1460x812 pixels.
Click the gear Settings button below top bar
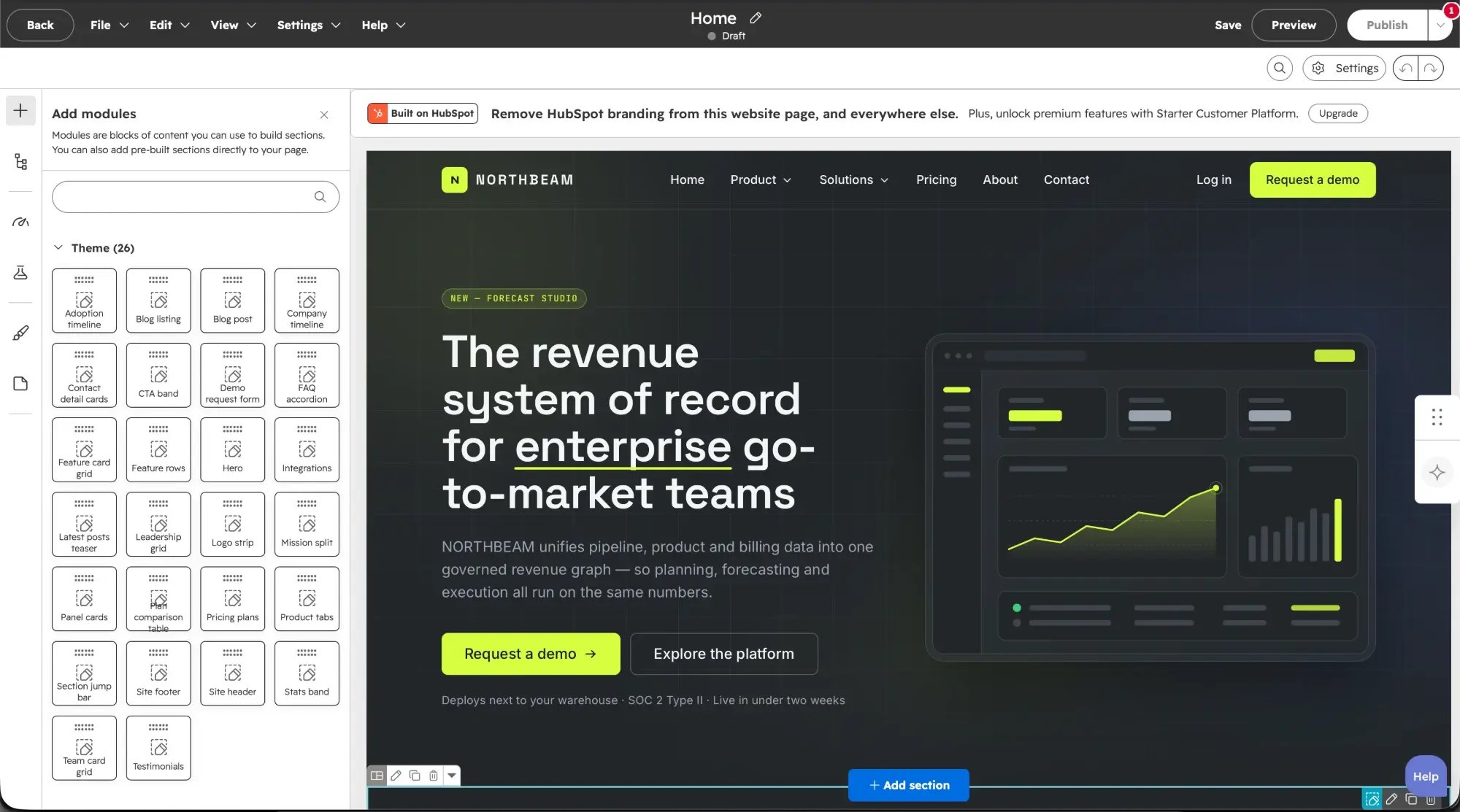click(1344, 68)
